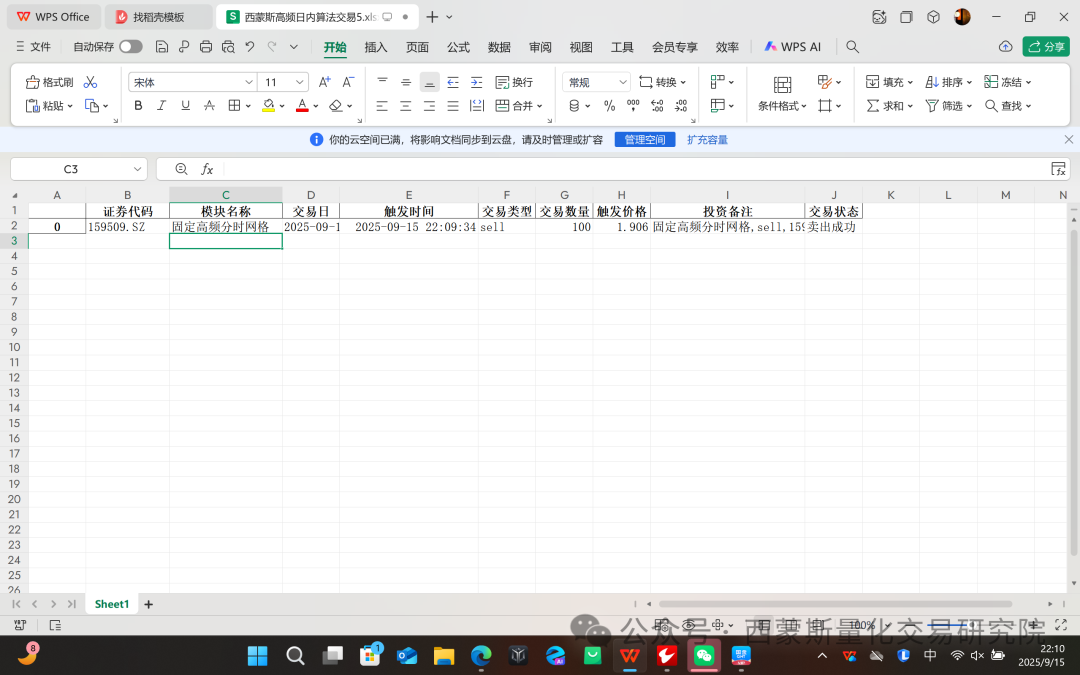The image size is (1080, 675).
Task: Click the thousands separator icon
Action: click(x=633, y=105)
